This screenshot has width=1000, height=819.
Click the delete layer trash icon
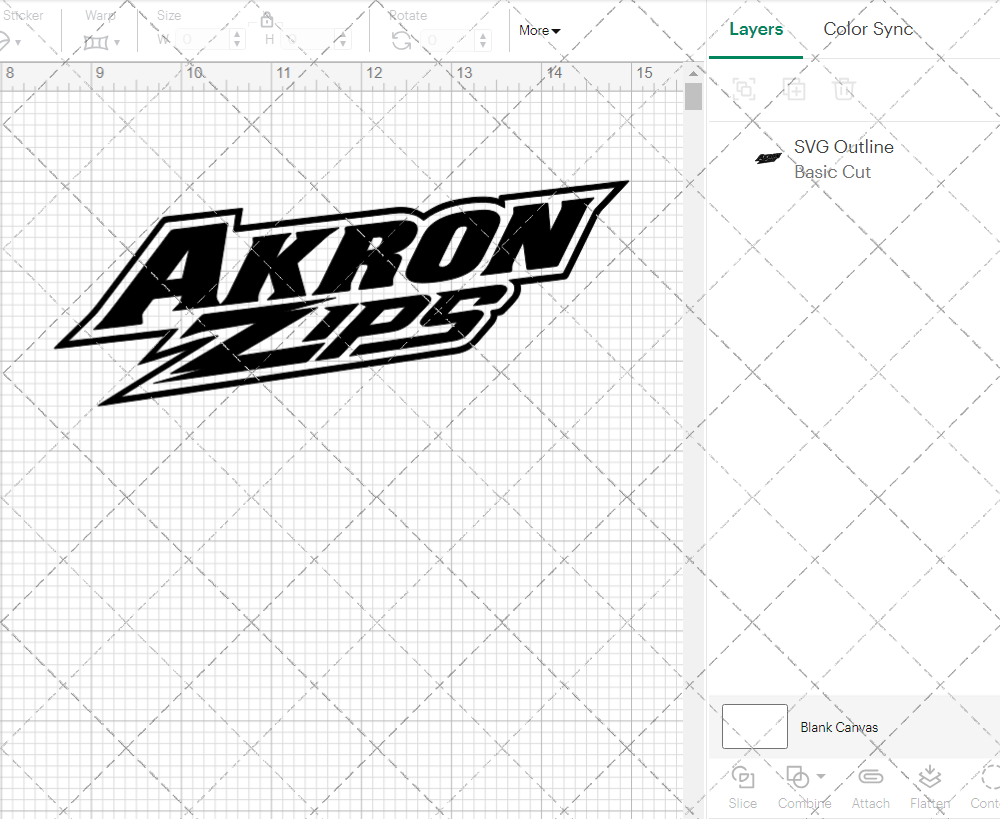click(844, 89)
